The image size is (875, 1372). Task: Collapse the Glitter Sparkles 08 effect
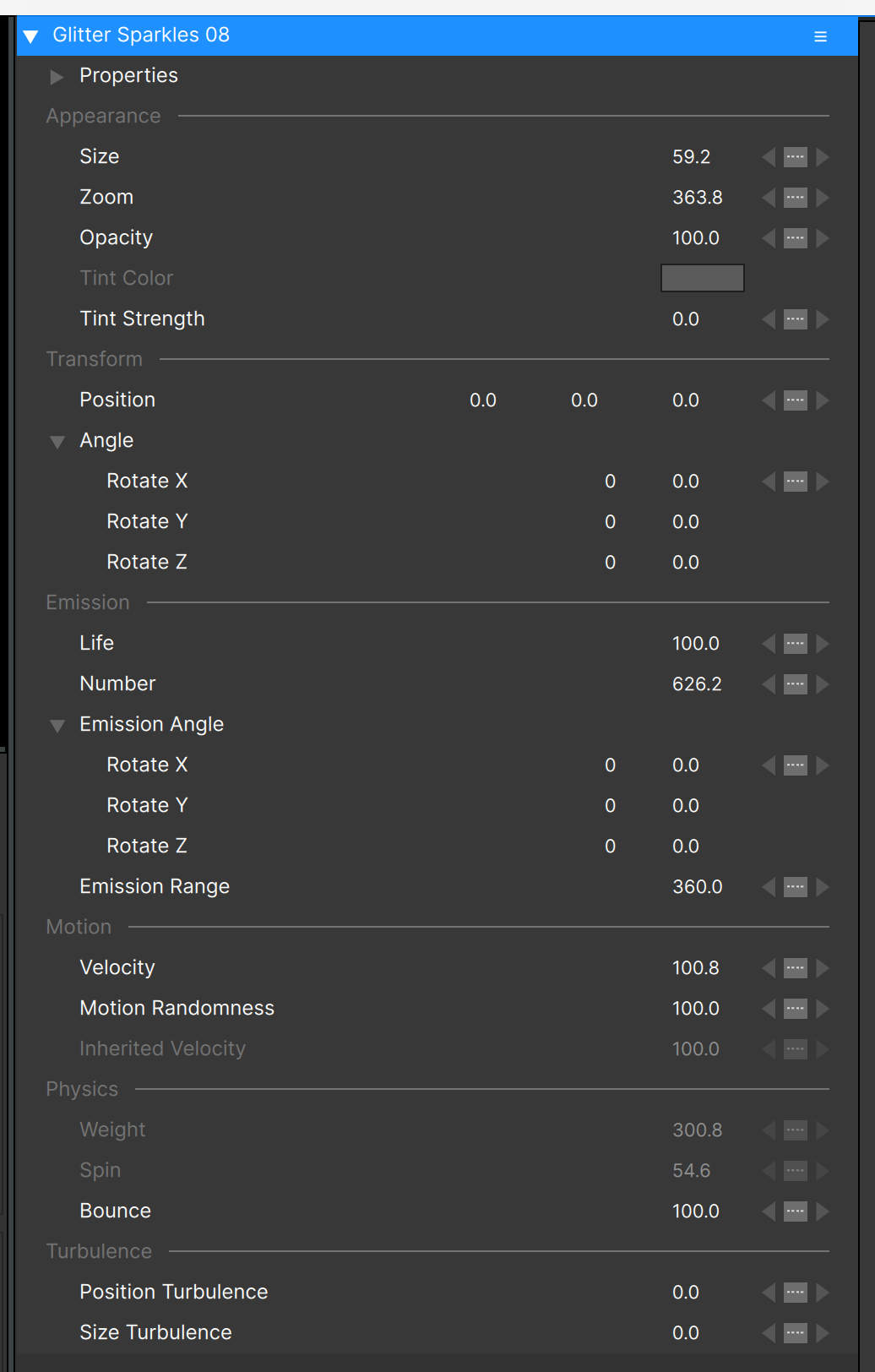[x=31, y=36]
